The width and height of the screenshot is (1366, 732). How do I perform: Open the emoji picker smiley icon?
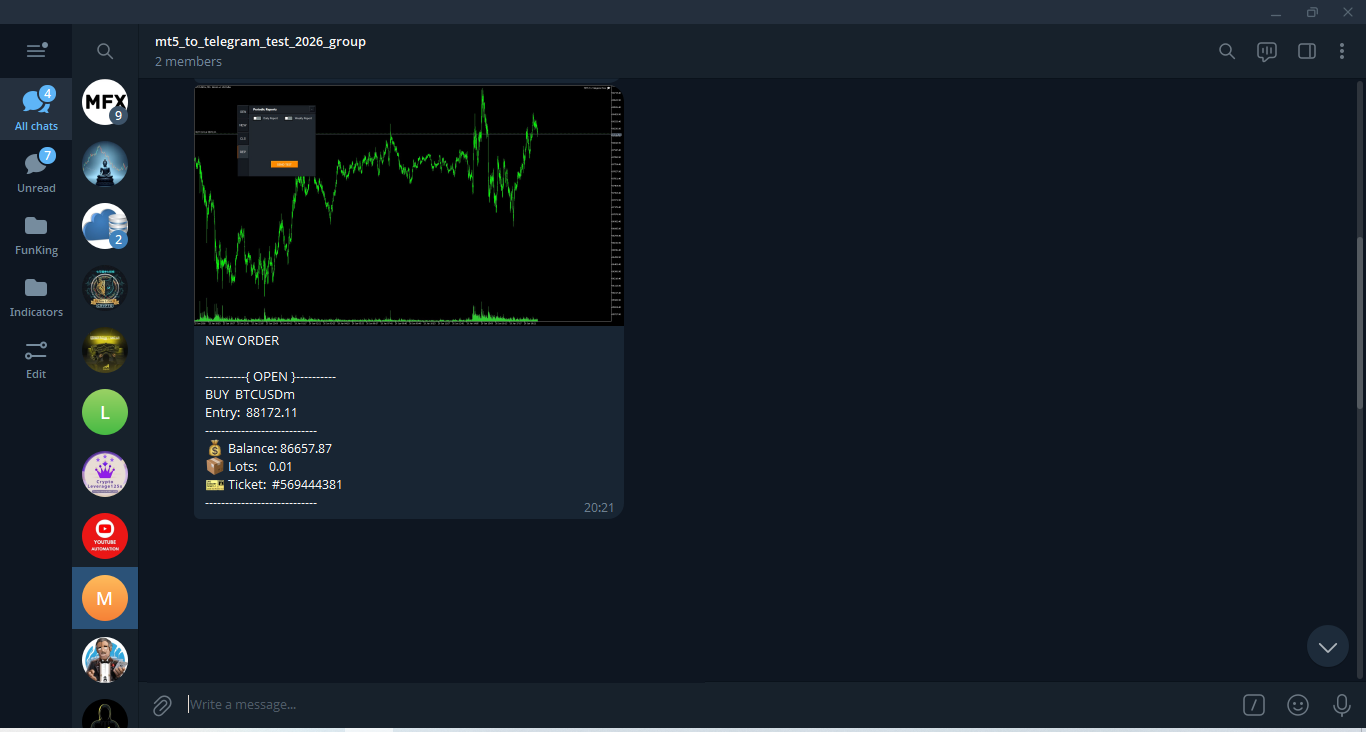click(x=1298, y=705)
